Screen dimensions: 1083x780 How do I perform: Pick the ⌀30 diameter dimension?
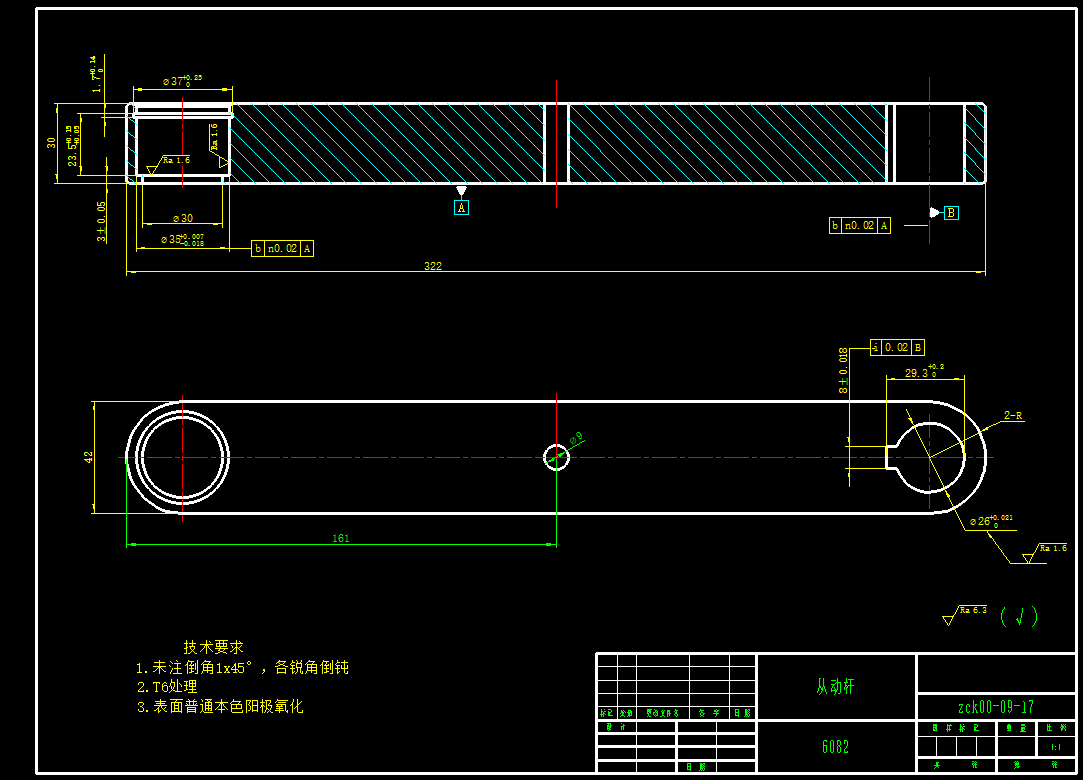point(183,218)
